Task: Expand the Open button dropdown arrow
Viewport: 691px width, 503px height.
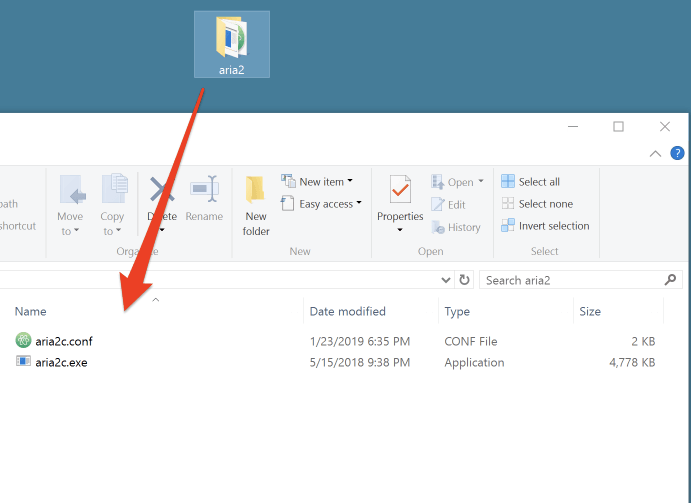Action: [481, 181]
